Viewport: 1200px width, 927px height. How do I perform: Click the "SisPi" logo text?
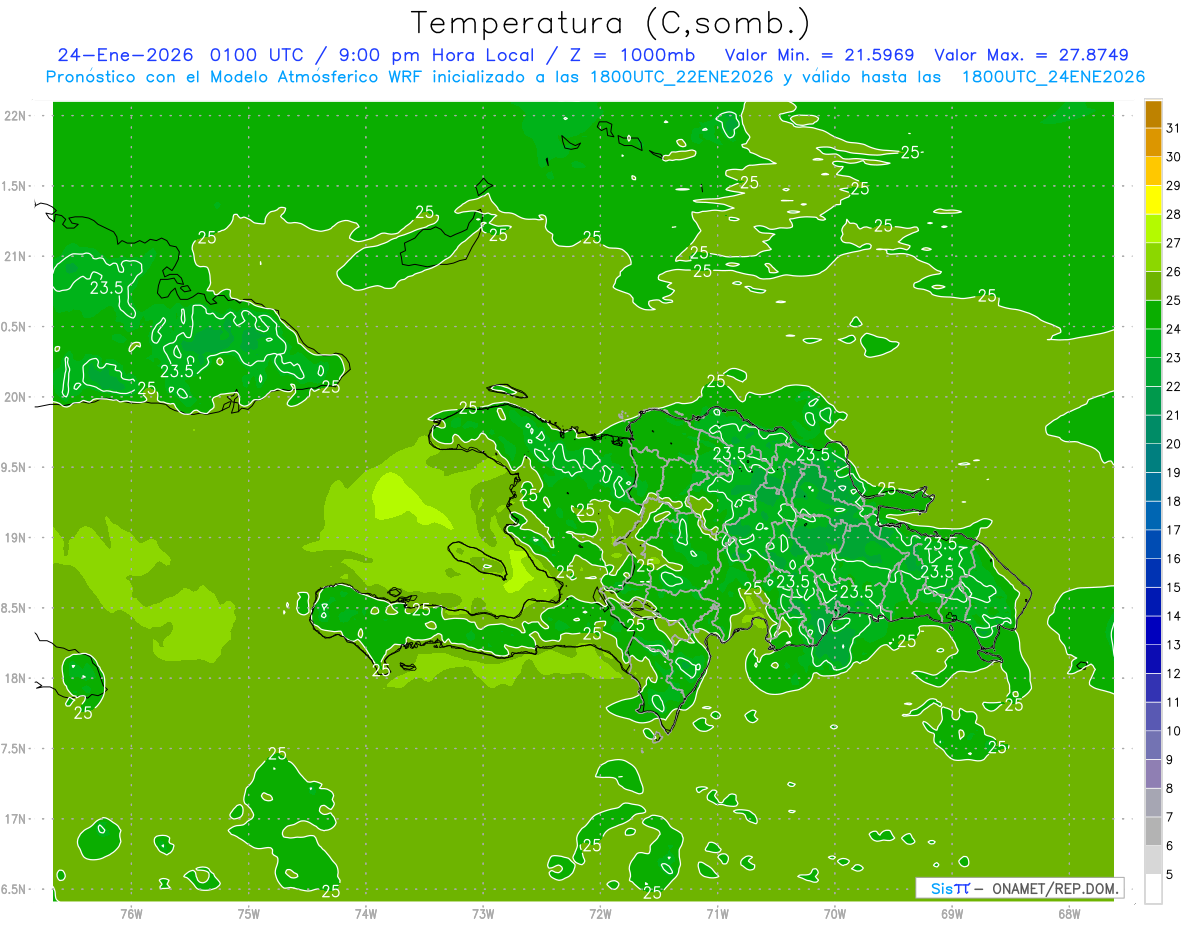click(x=950, y=888)
